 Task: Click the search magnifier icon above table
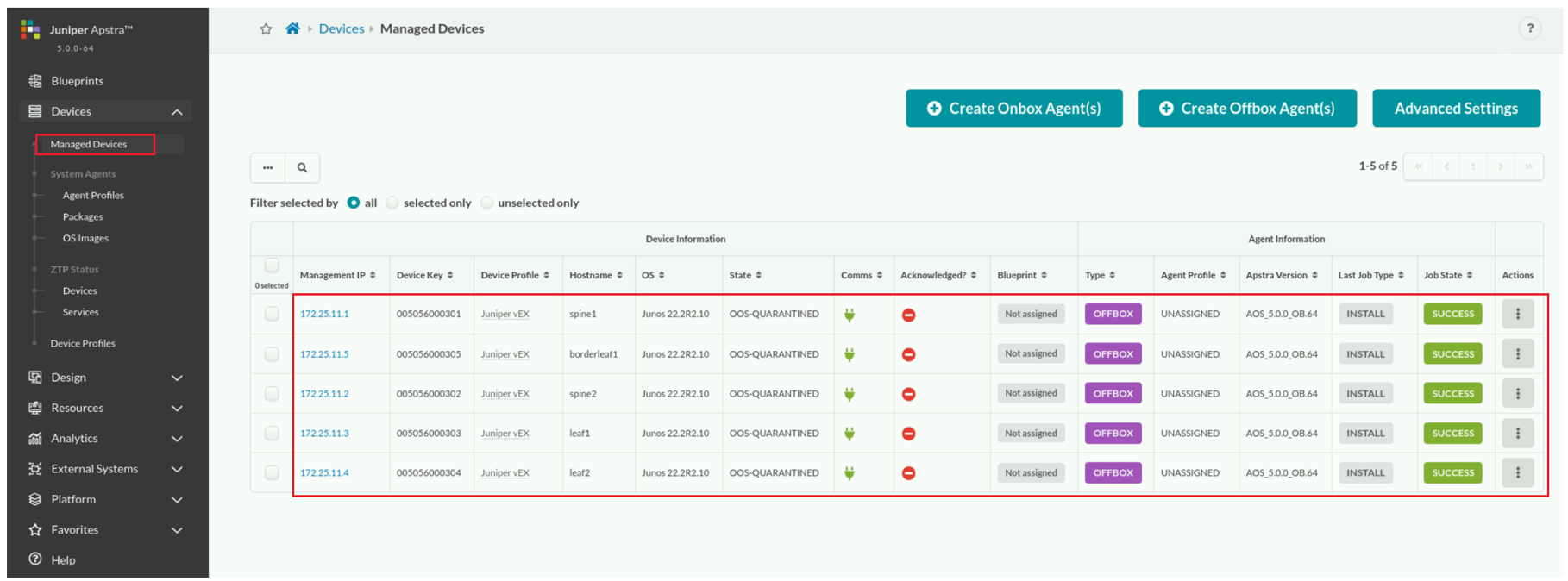coord(302,168)
